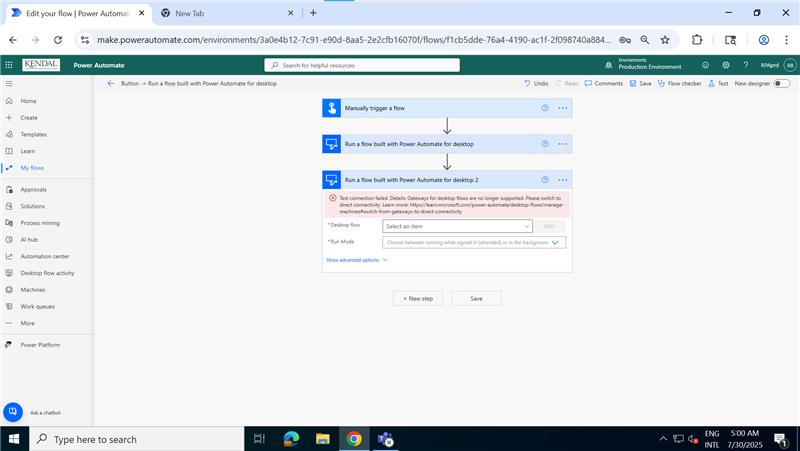The width and height of the screenshot is (800, 451).
Task: Open a new browser tab with plus
Action: 313,13
